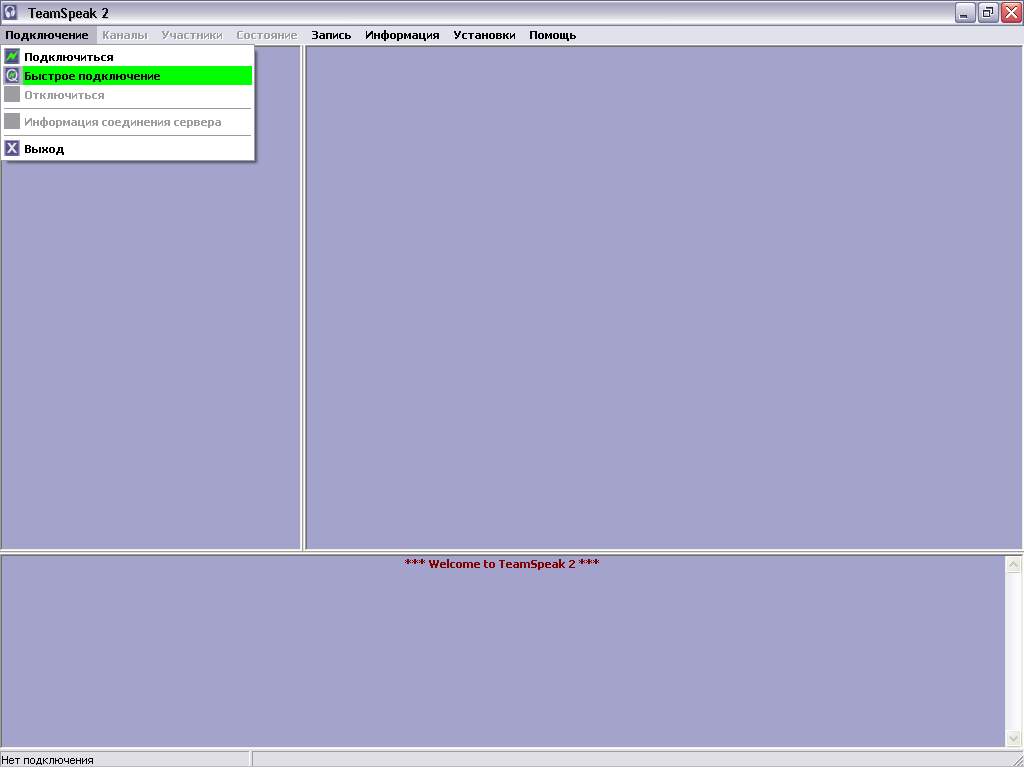Click the TeamSpeak 2 headset icon in title bar

click(x=10, y=12)
